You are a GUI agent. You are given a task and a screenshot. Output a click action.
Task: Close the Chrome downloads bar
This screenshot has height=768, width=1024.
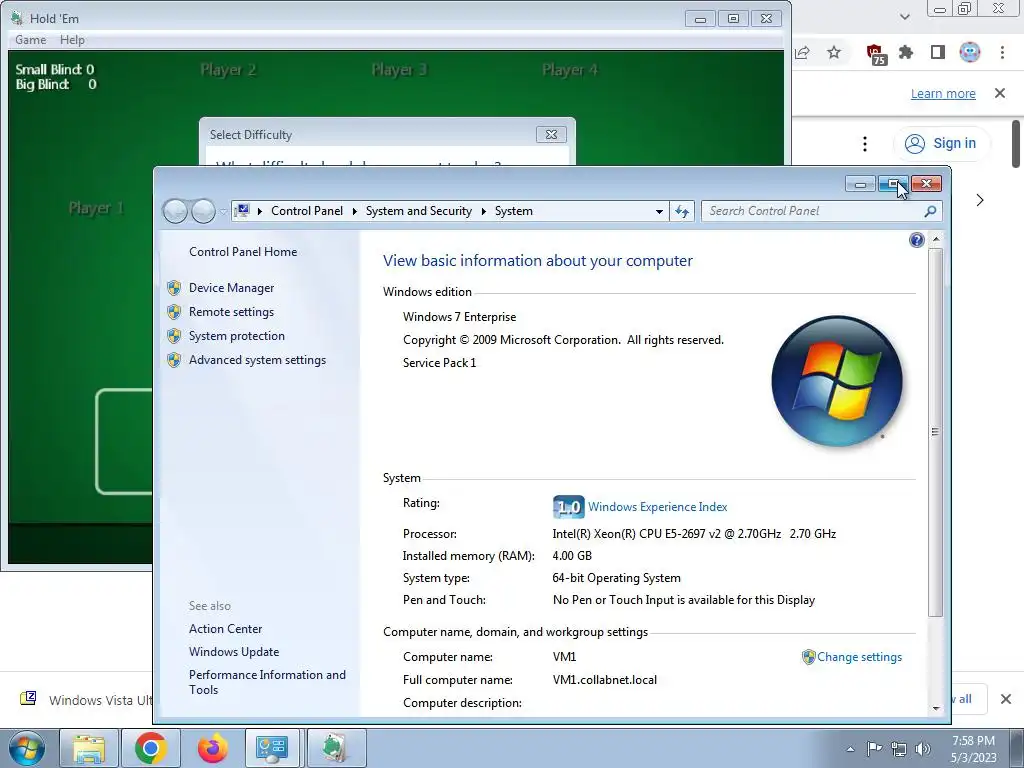(1006, 699)
